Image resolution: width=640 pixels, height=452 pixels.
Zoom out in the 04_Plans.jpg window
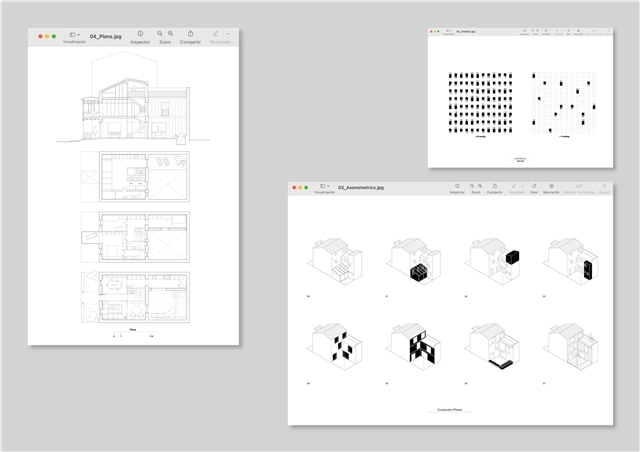(160, 34)
